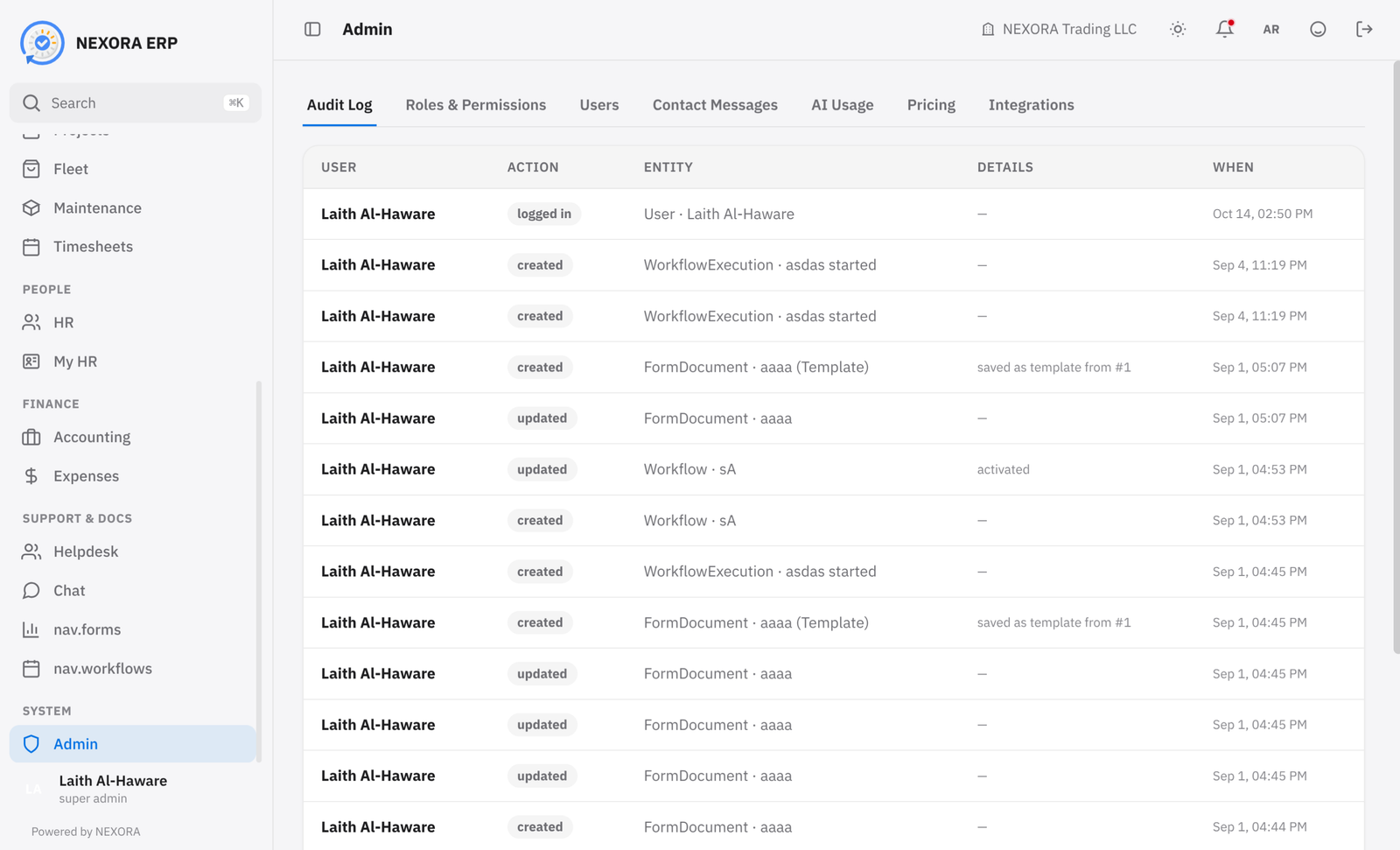Switch to AI Usage tab
1400x850 pixels.
(x=843, y=105)
